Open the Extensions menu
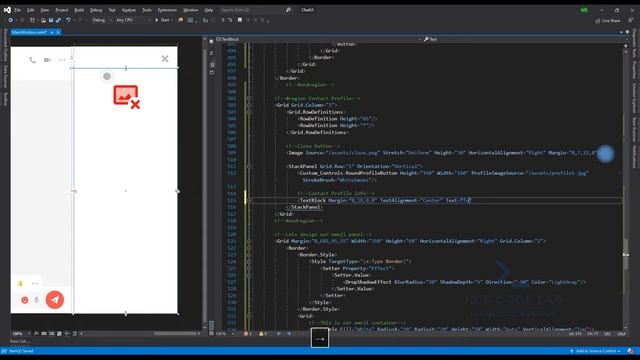640x360 pixels. click(167, 10)
